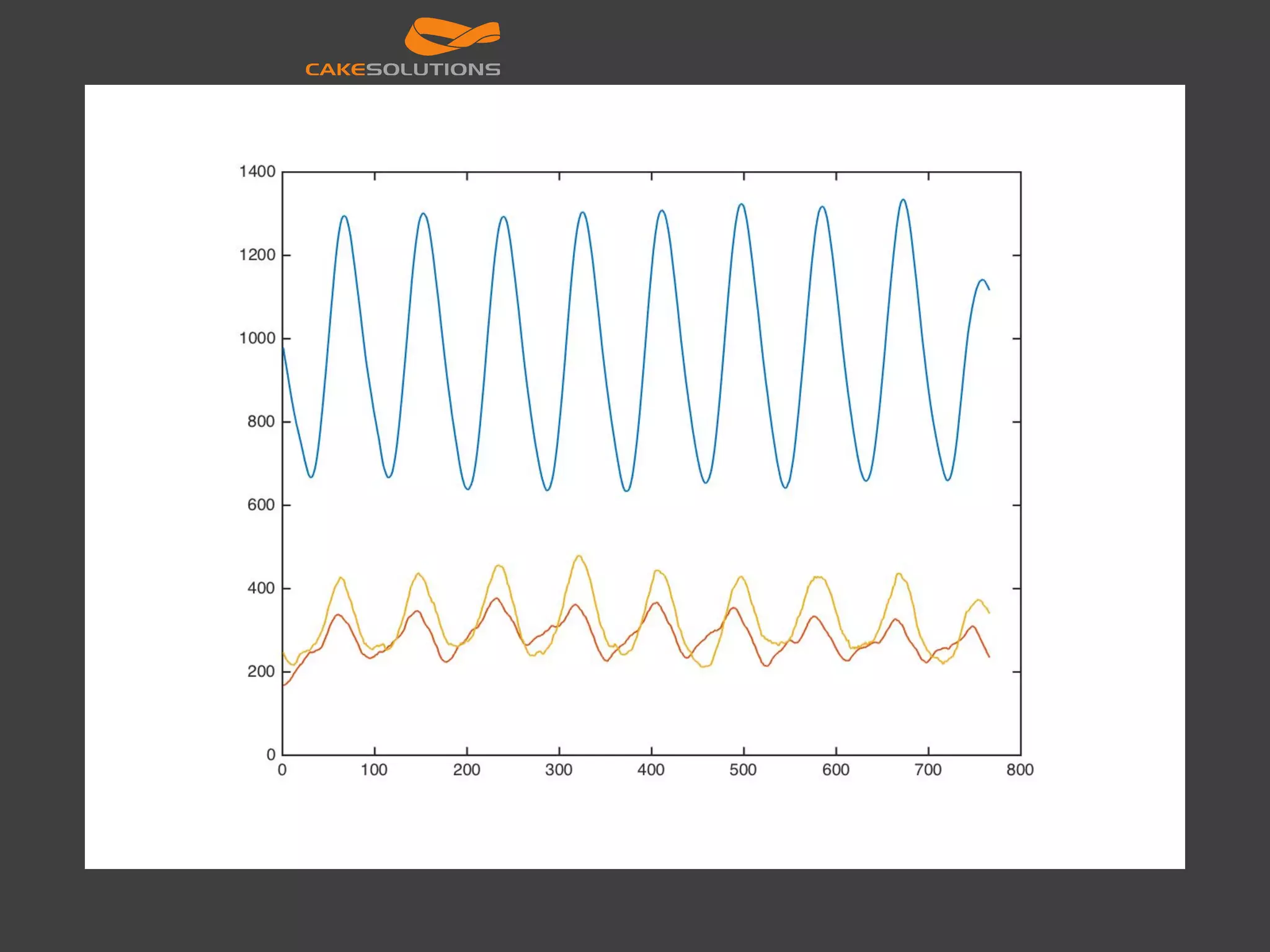
Task: Click the y-axis label 1000
Action: click(257, 338)
